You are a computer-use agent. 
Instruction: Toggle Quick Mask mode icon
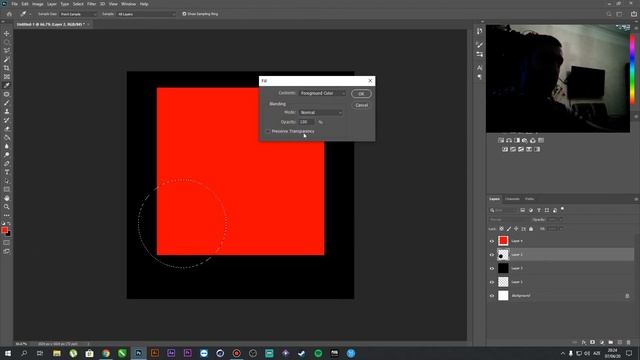[7, 242]
